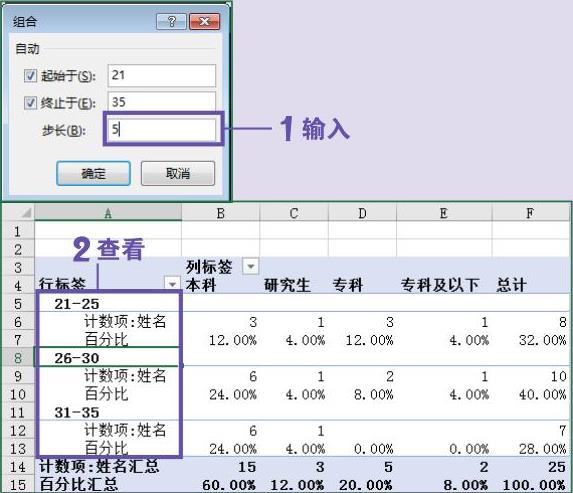Viewport: 573px width, 493px height.
Task: Open the 列标签 filter dropdown
Action: pos(251,266)
